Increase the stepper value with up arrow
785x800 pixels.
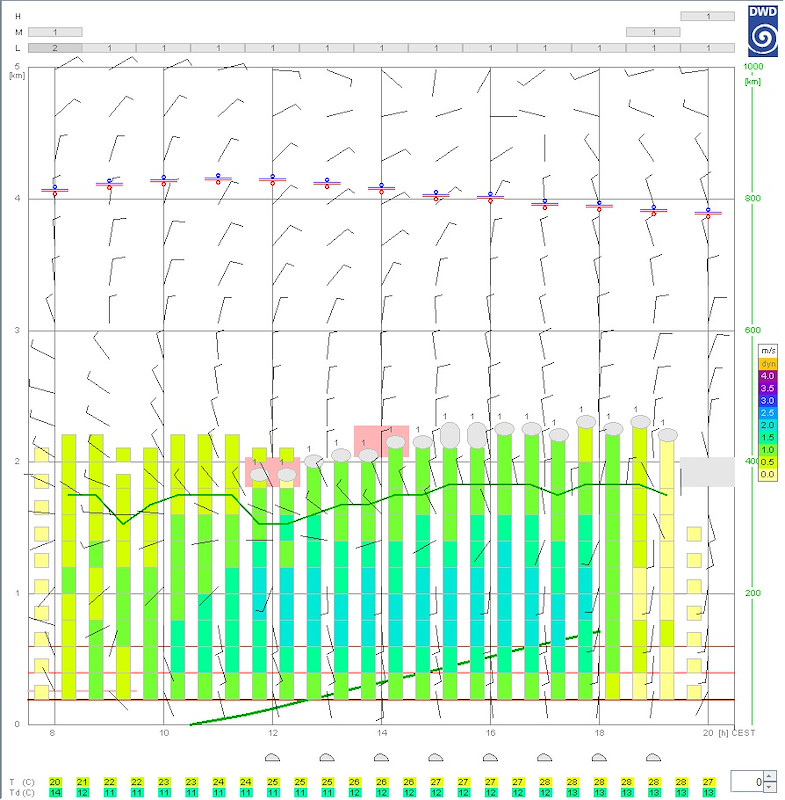tap(770, 777)
